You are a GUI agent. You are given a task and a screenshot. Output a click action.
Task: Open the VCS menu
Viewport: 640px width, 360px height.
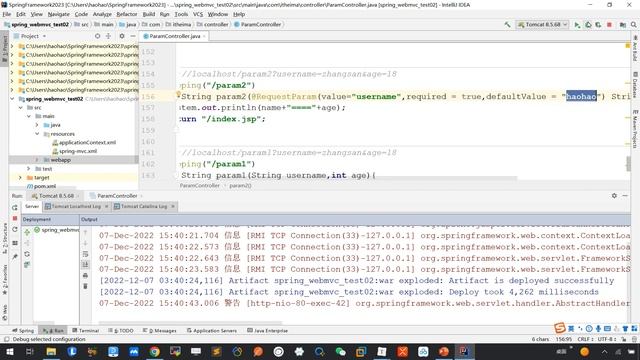(198, 14)
